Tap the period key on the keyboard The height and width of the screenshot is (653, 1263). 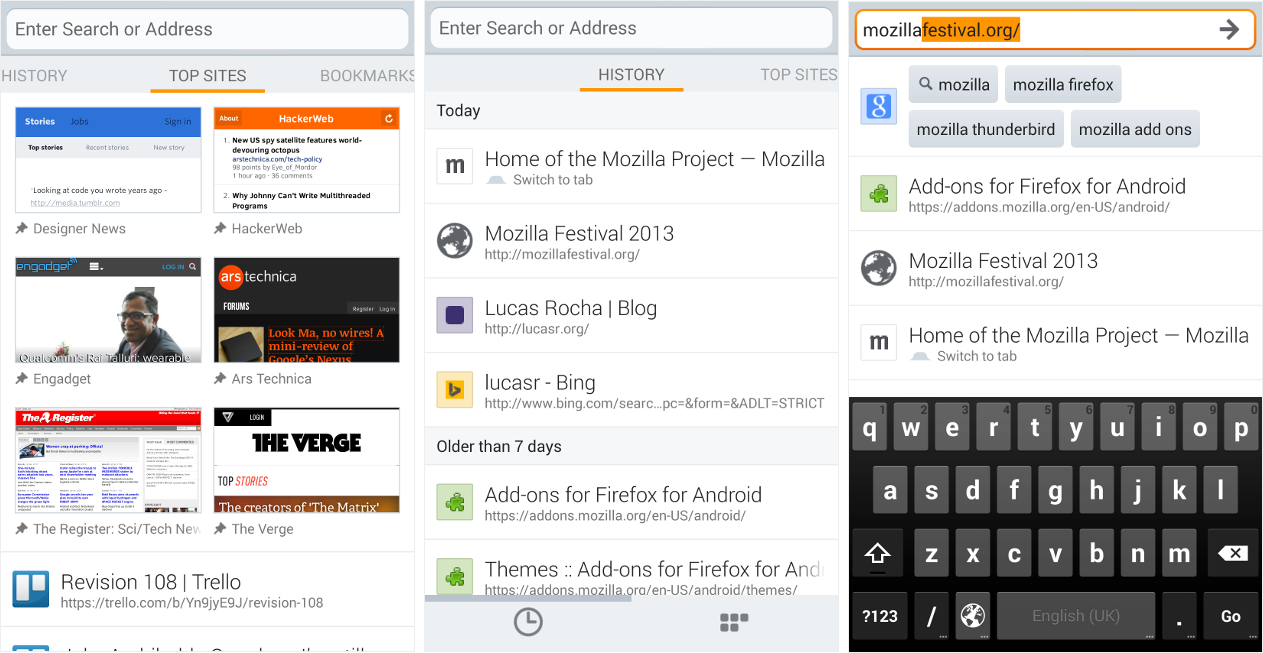1180,616
